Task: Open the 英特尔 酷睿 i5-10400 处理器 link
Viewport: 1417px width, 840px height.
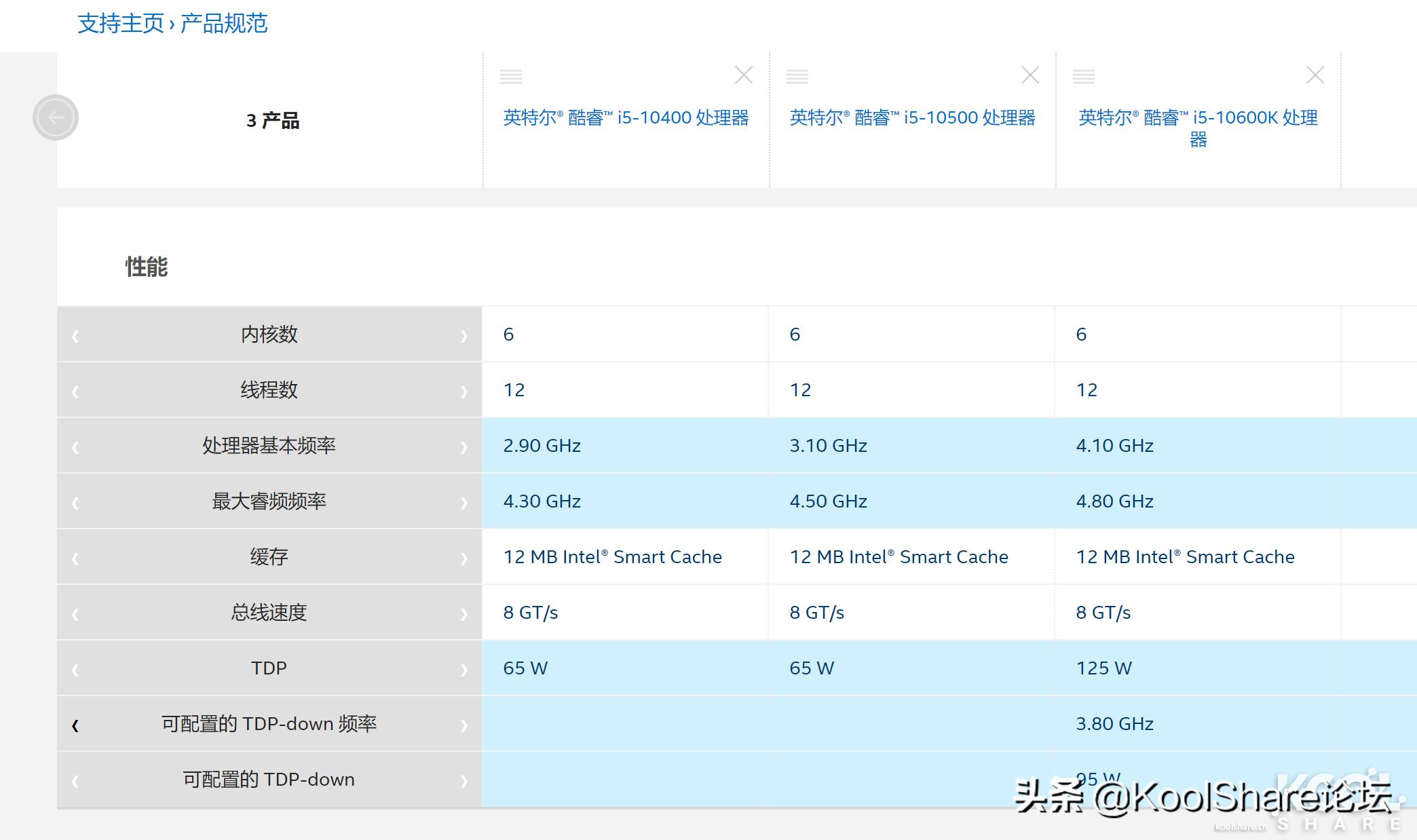Action: pos(626,118)
